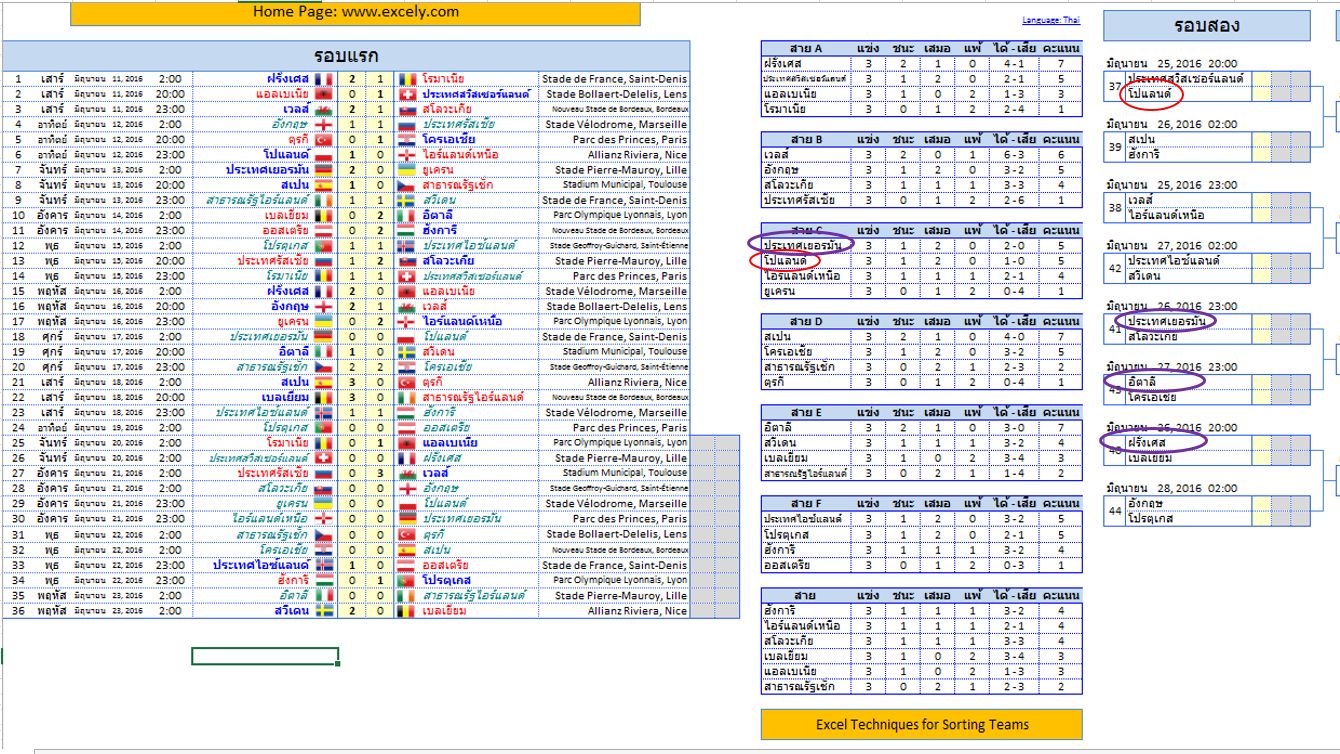Click the Romania flag in match 1
The image size is (1340, 754).
(x=408, y=78)
